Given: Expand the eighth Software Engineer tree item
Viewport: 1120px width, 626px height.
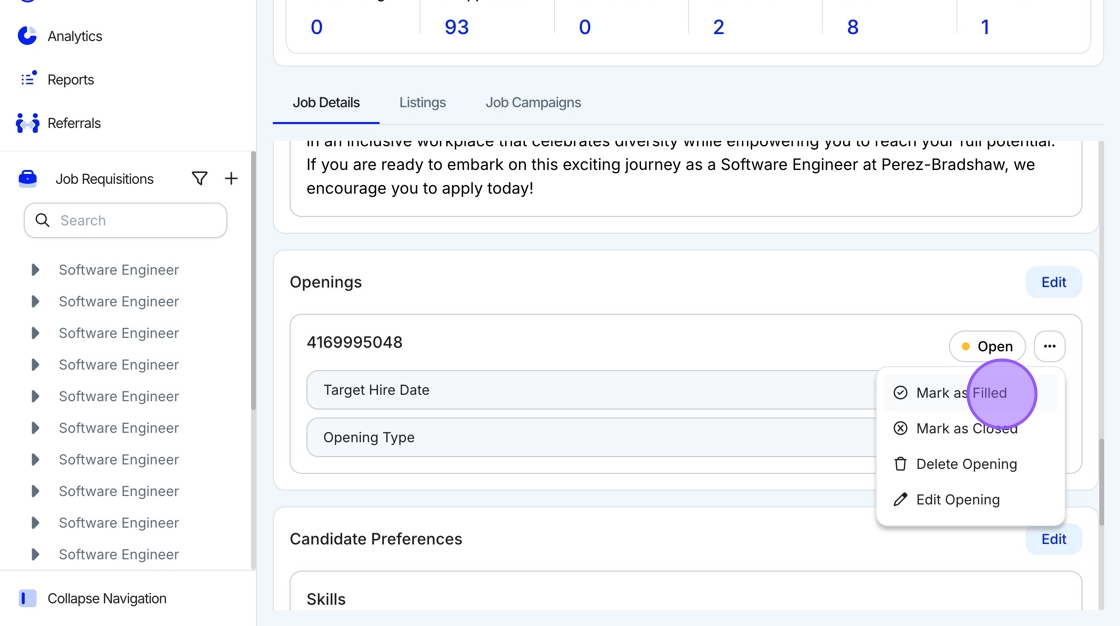Looking at the screenshot, I should pyautogui.click(x=35, y=491).
